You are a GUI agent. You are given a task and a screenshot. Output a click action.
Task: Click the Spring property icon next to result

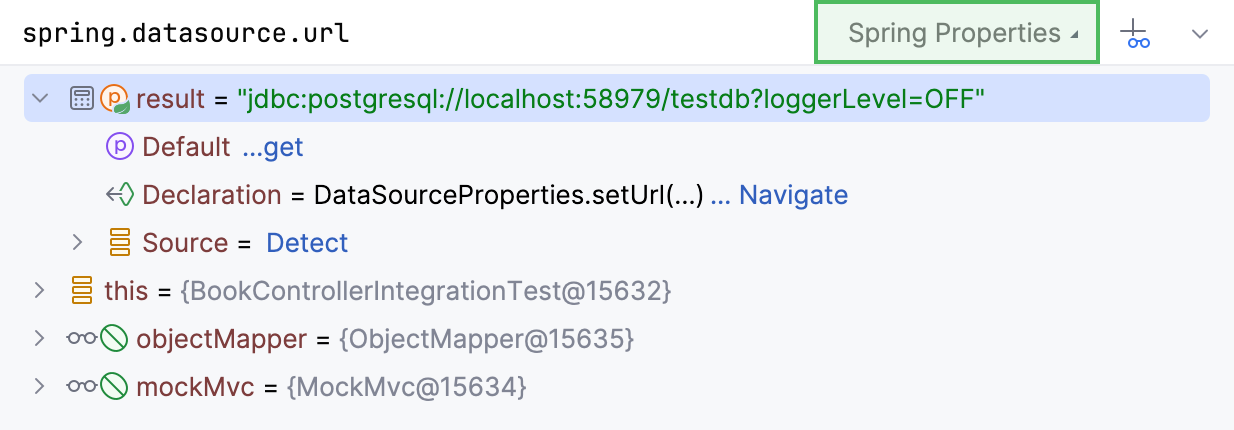pos(116,98)
